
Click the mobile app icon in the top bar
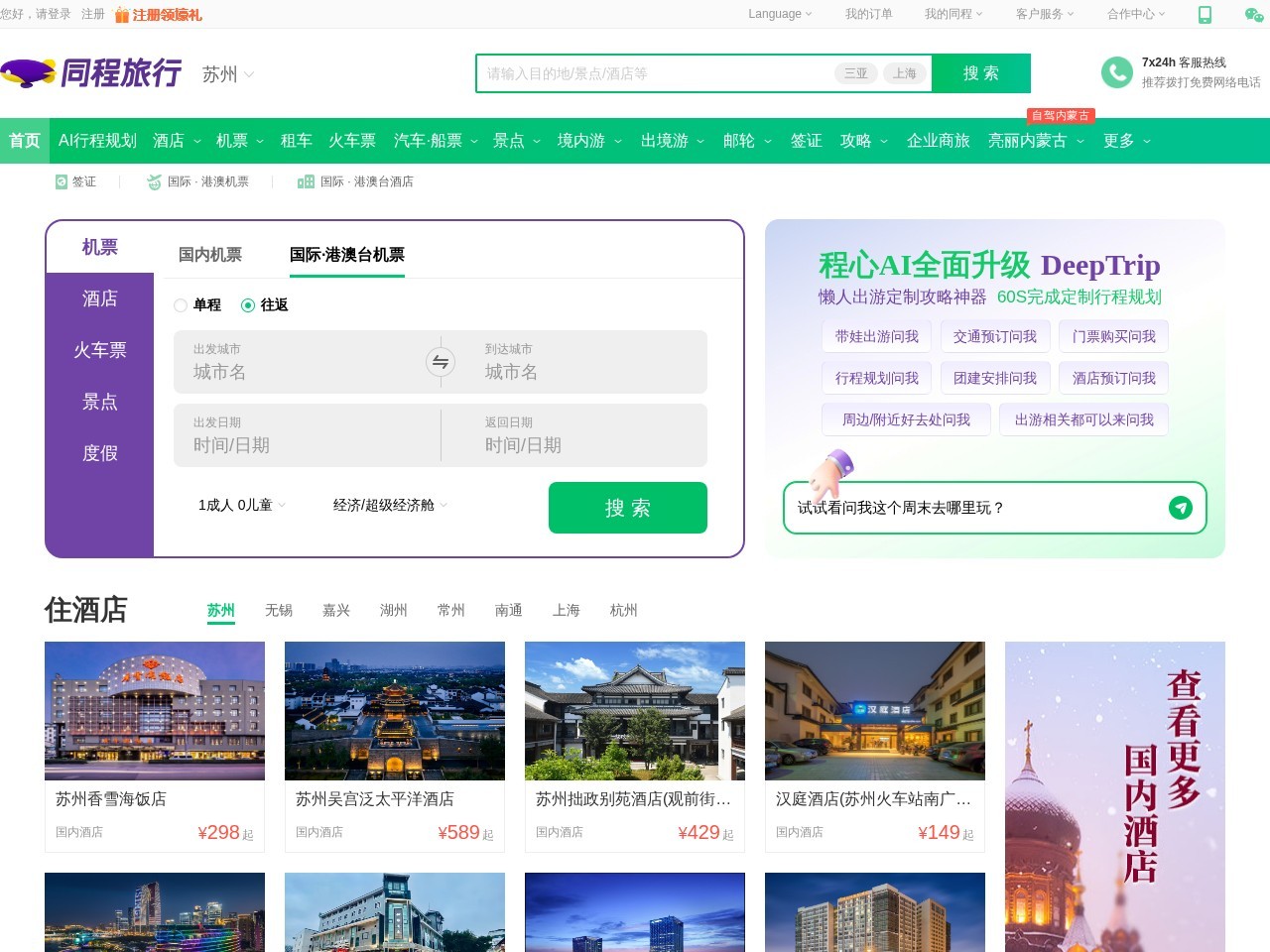click(x=1205, y=16)
